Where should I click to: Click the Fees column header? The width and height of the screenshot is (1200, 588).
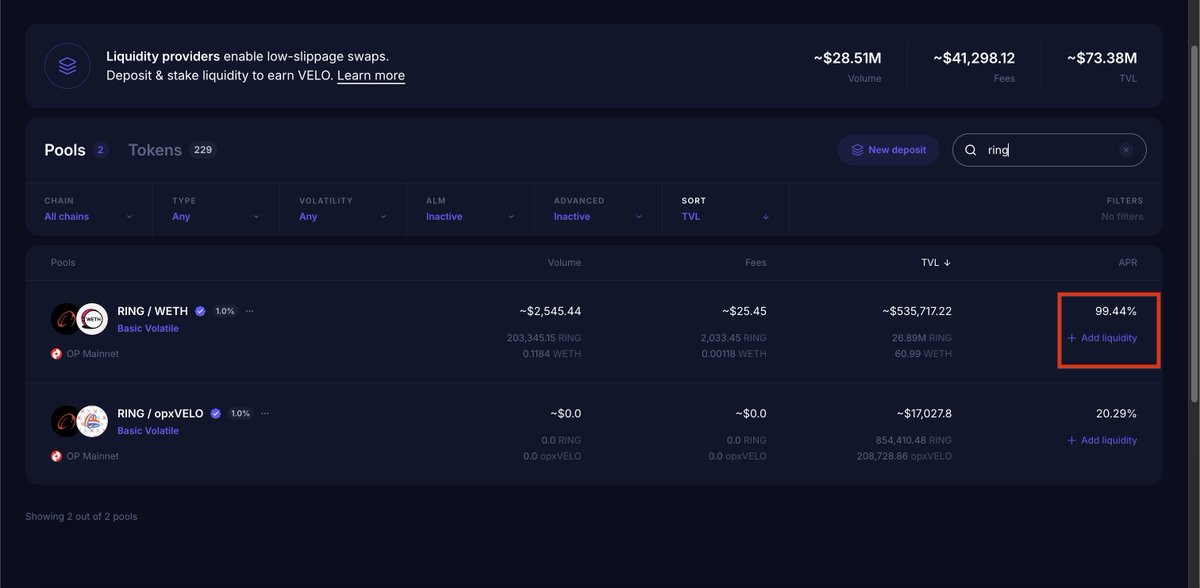[x=756, y=263]
